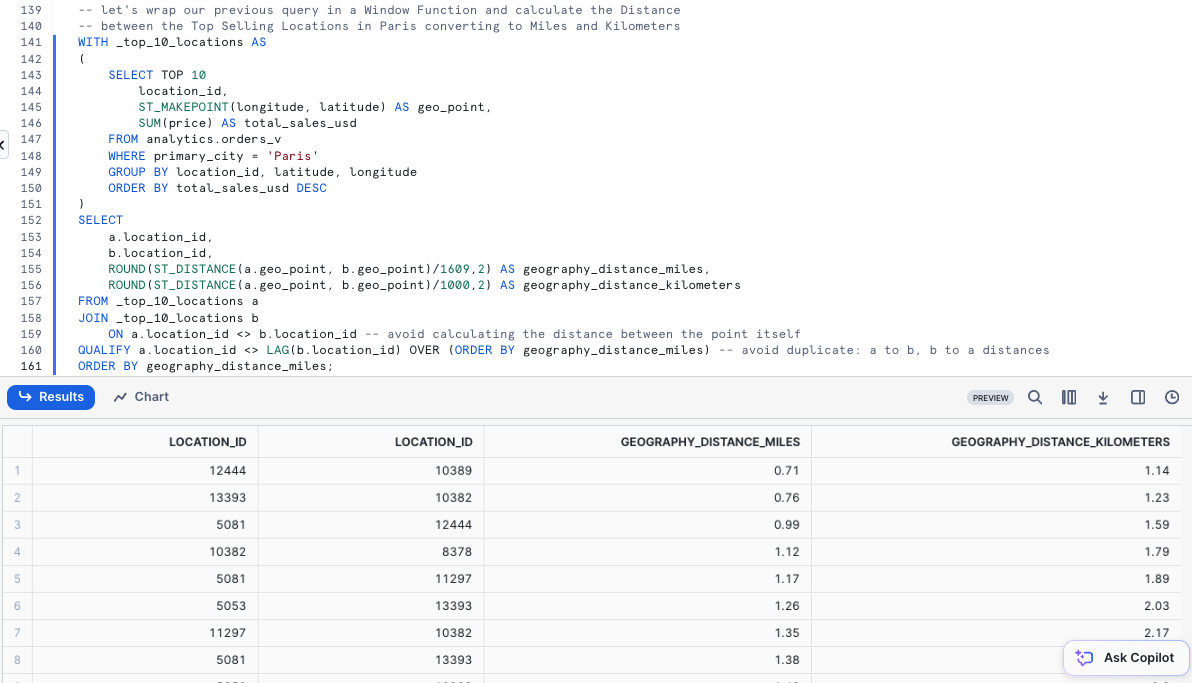
Task: Collapse the left sidebar chevron
Action: tap(3, 144)
